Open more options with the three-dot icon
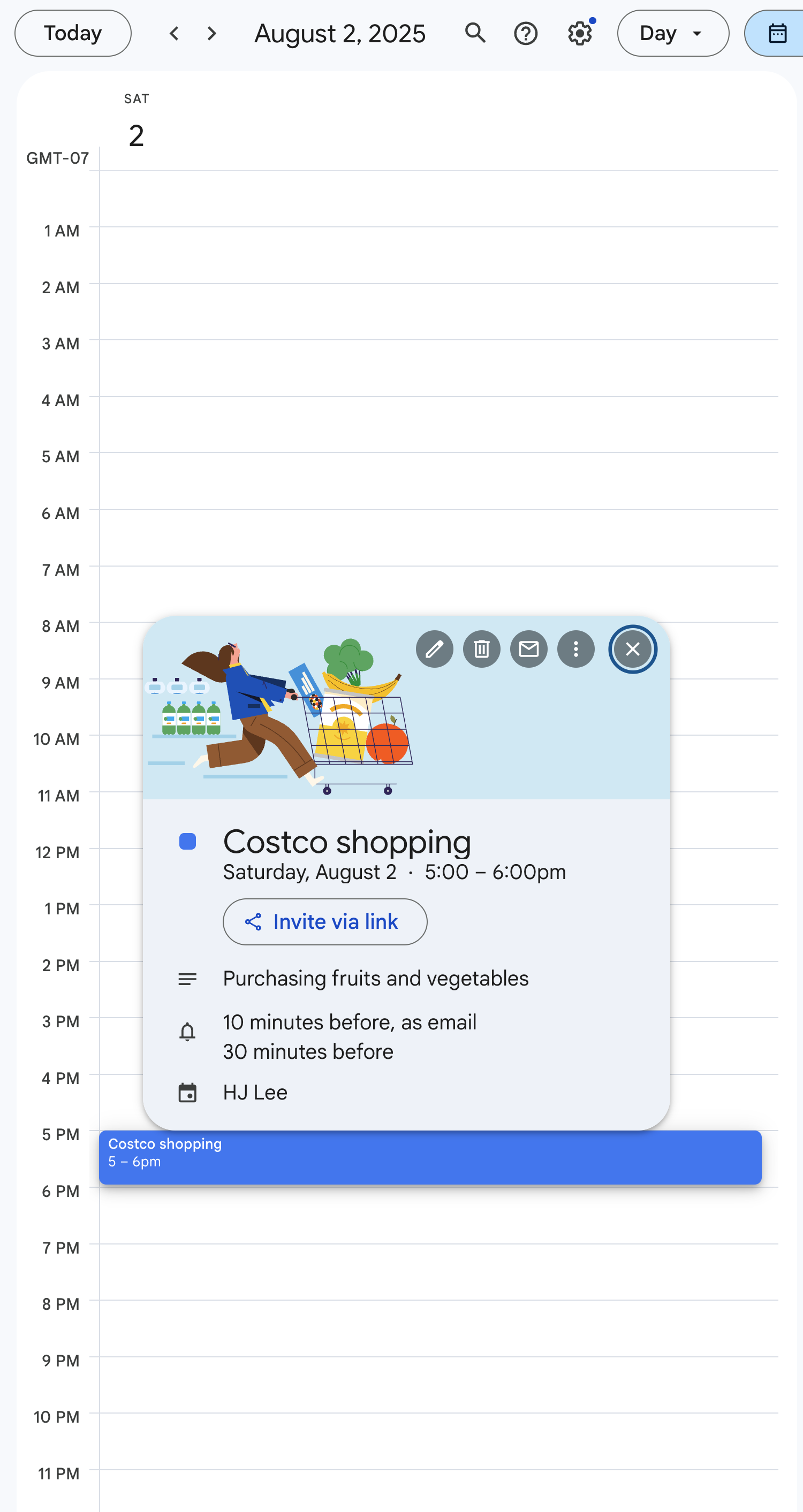Image resolution: width=803 pixels, height=1512 pixels. point(575,649)
